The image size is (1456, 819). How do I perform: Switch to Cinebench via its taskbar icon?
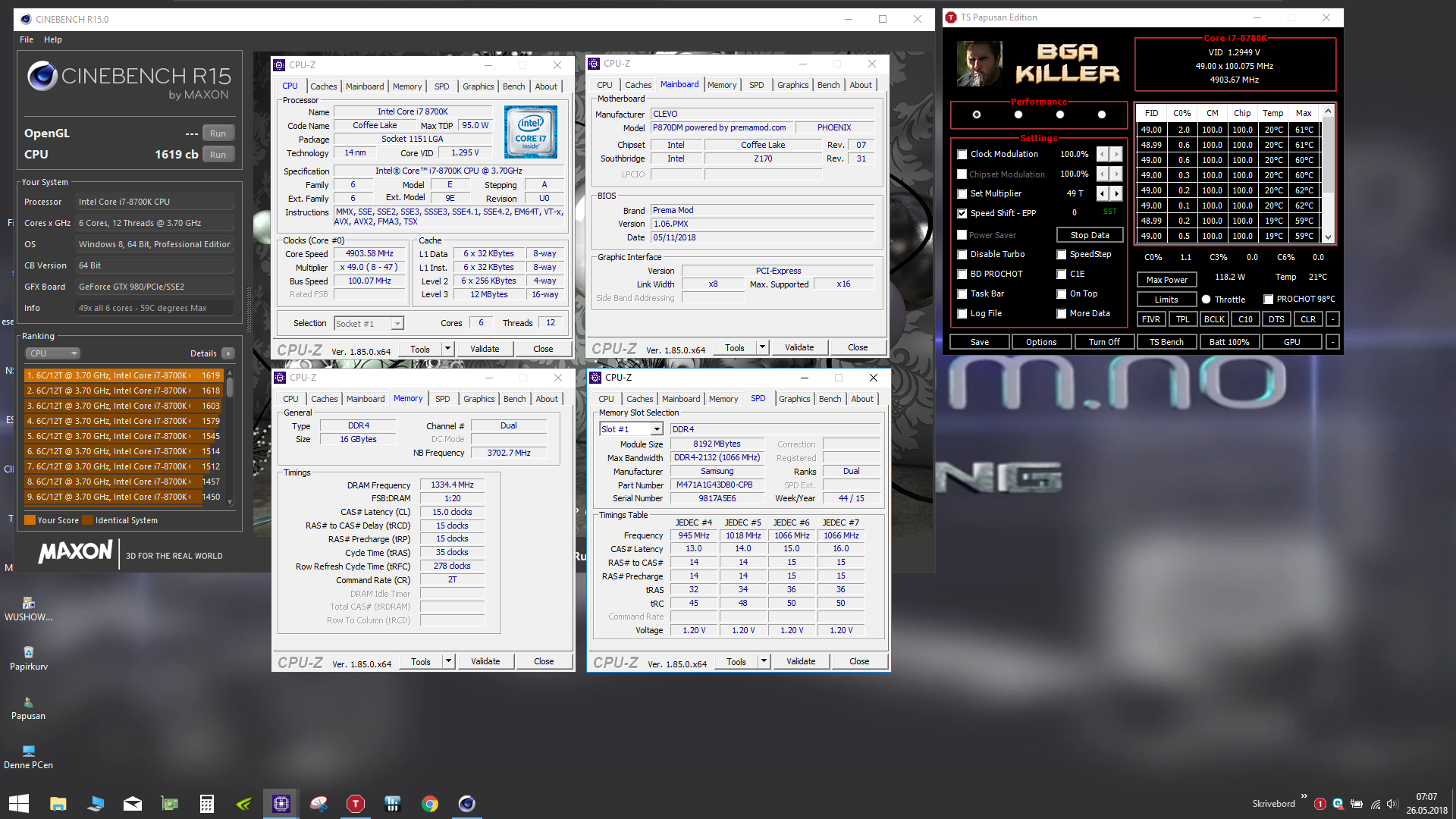pyautogui.click(x=467, y=804)
